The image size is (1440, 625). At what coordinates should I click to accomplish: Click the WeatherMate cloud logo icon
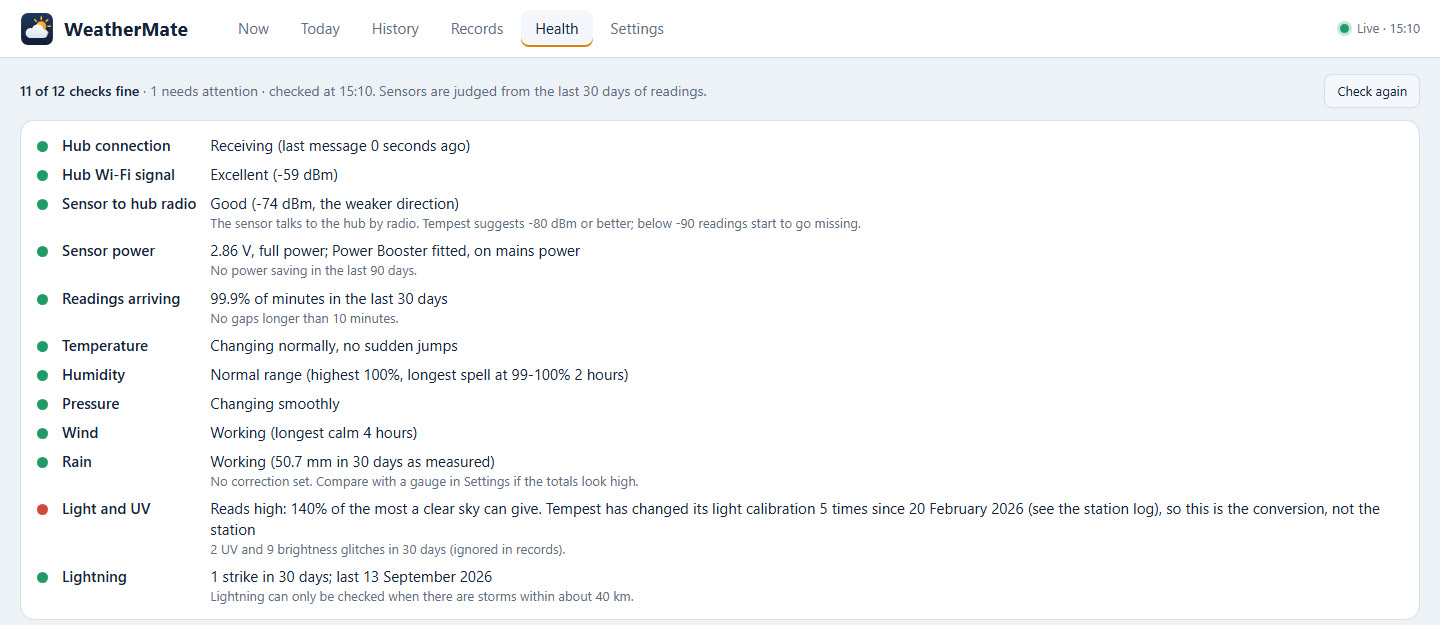[37, 29]
